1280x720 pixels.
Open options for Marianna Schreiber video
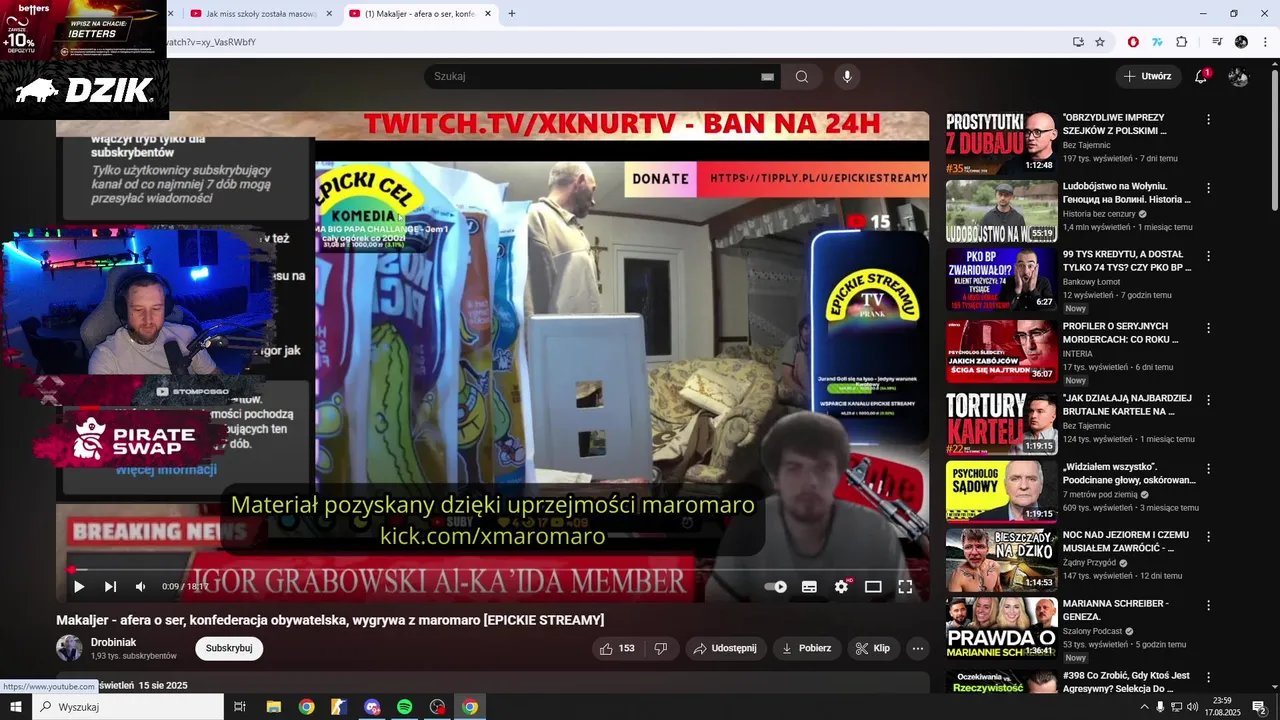point(1208,606)
